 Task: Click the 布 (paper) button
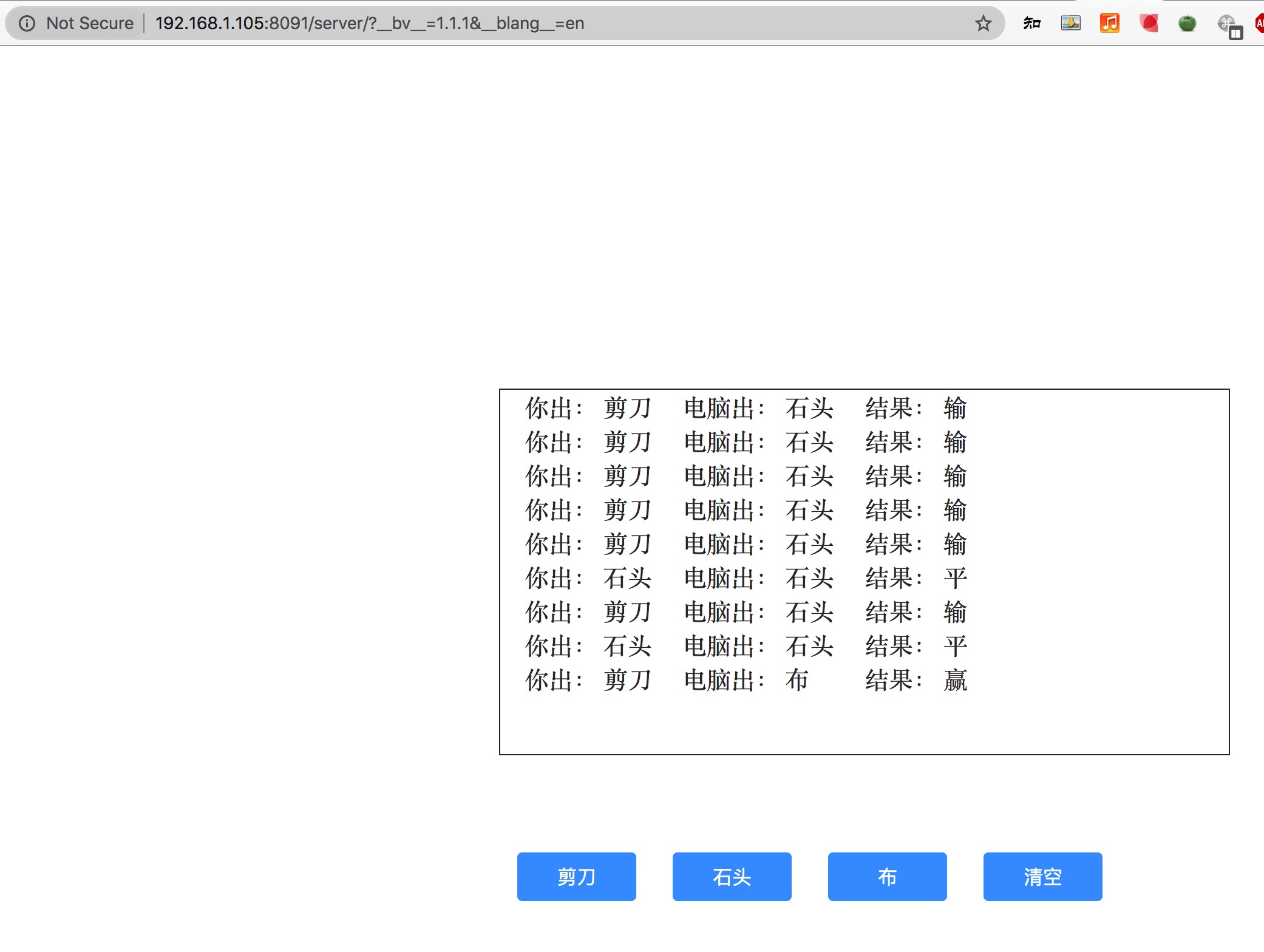click(887, 876)
